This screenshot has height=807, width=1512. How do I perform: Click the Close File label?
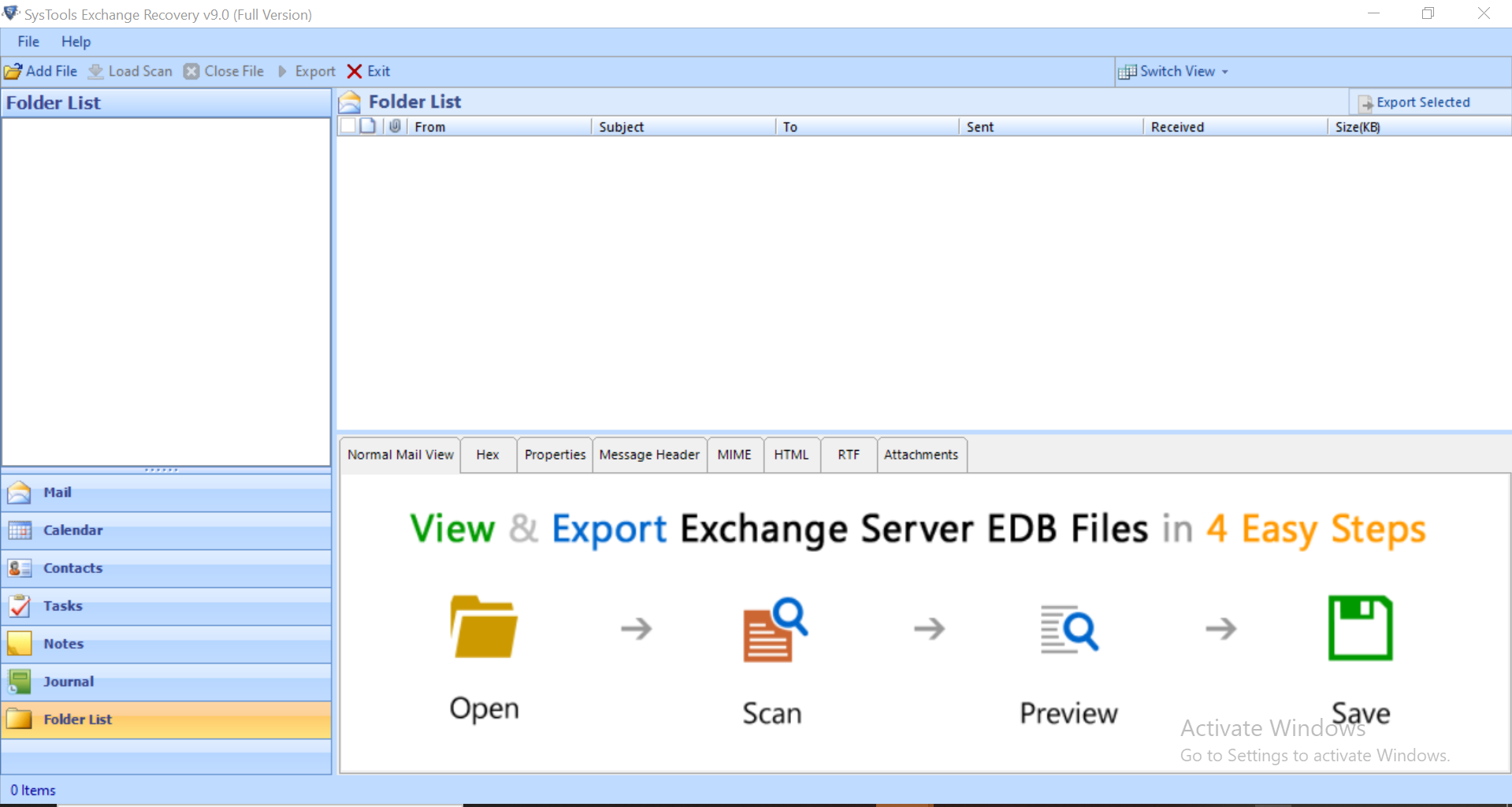point(234,72)
